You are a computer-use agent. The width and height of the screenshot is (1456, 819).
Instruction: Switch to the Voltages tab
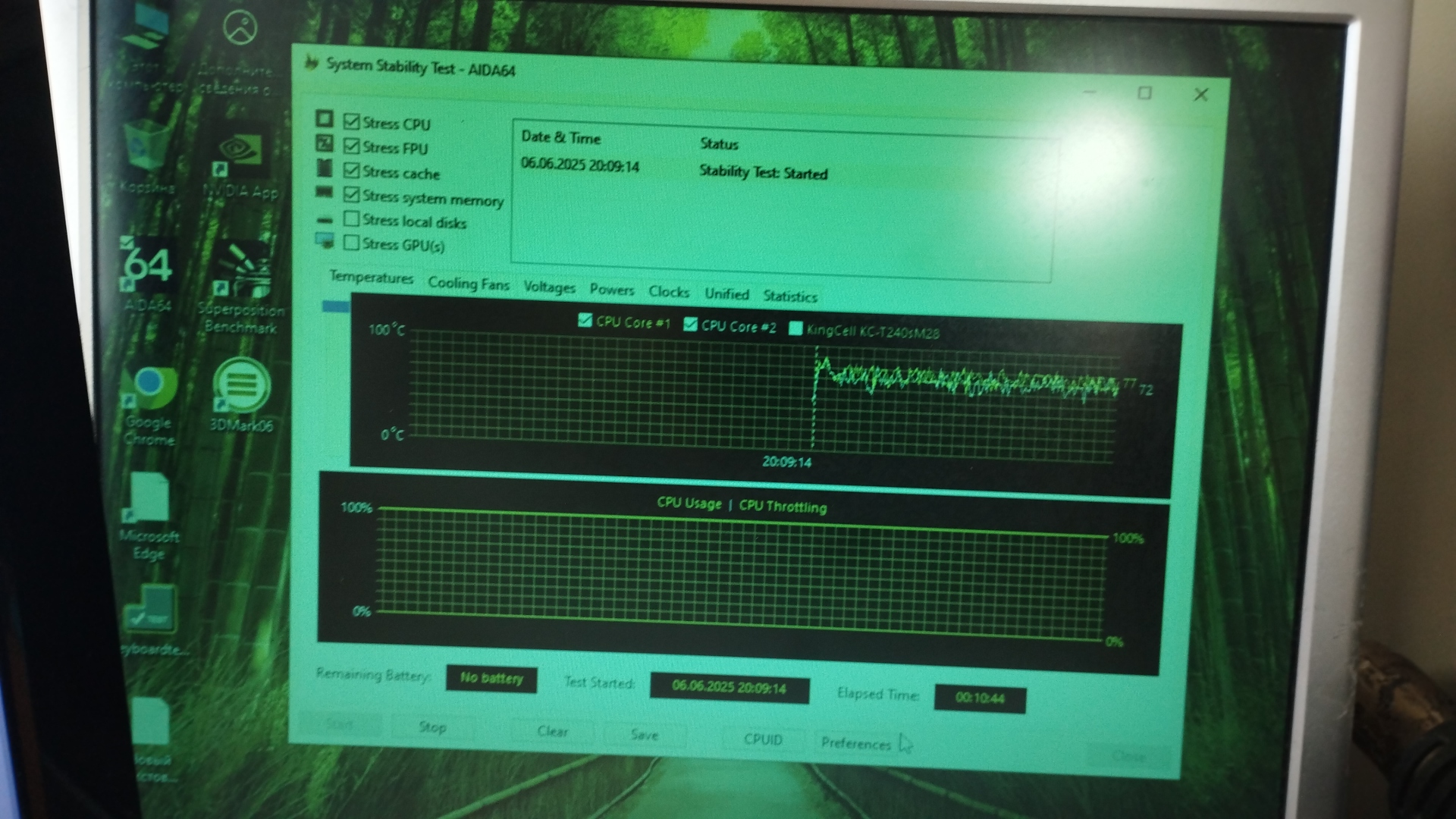[549, 287]
